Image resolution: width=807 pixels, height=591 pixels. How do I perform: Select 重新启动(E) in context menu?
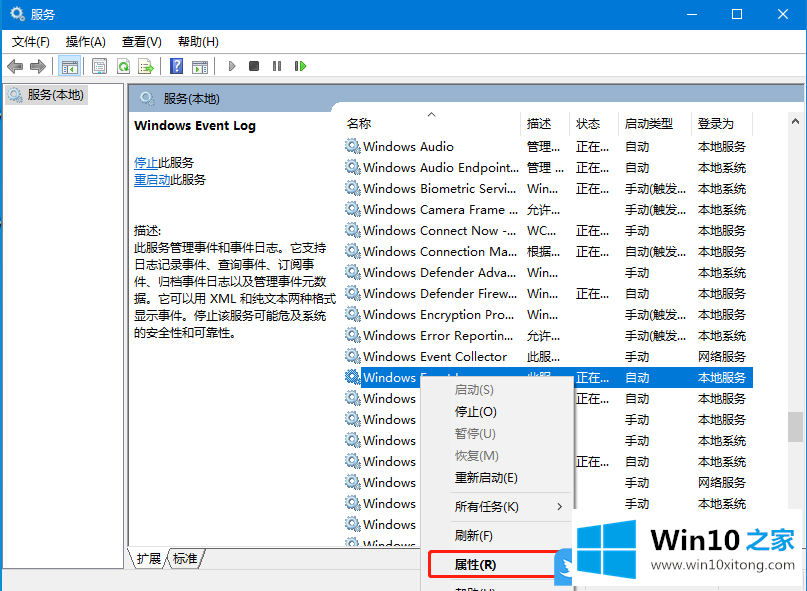[x=497, y=478]
